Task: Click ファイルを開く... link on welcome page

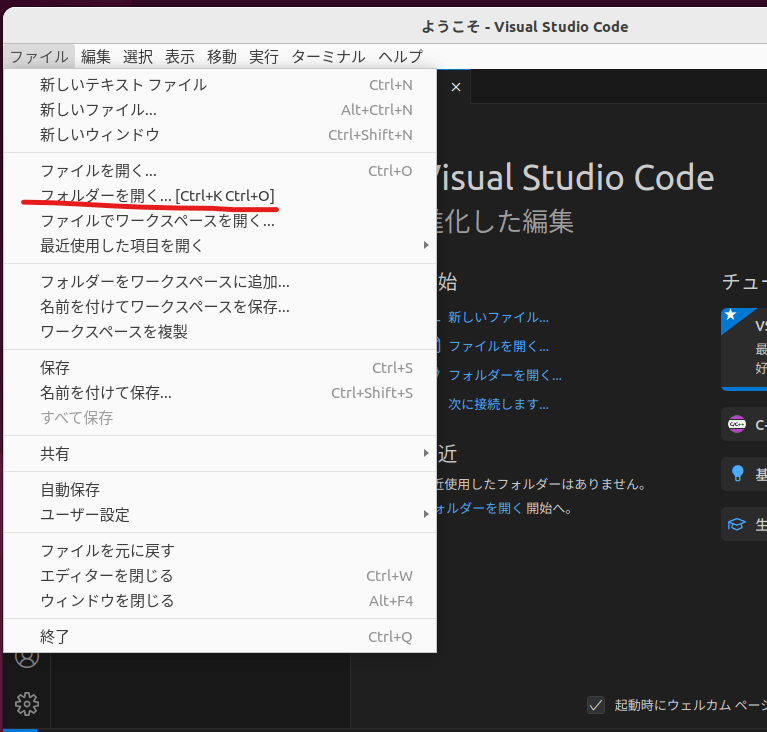Action: [x=498, y=346]
